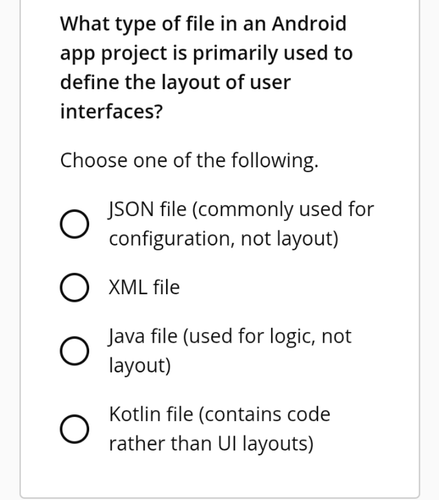
Task: Pick the Java file radio button
Action: pos(74,351)
